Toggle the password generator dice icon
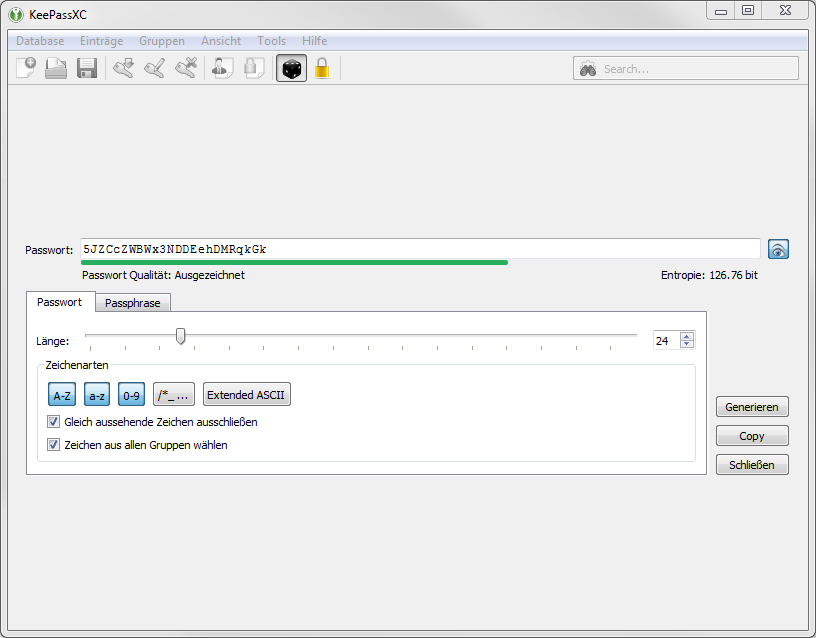 291,68
